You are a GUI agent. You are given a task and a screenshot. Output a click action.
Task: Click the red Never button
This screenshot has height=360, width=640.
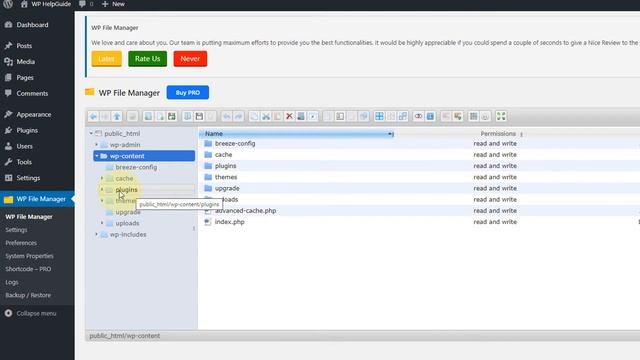coord(190,59)
